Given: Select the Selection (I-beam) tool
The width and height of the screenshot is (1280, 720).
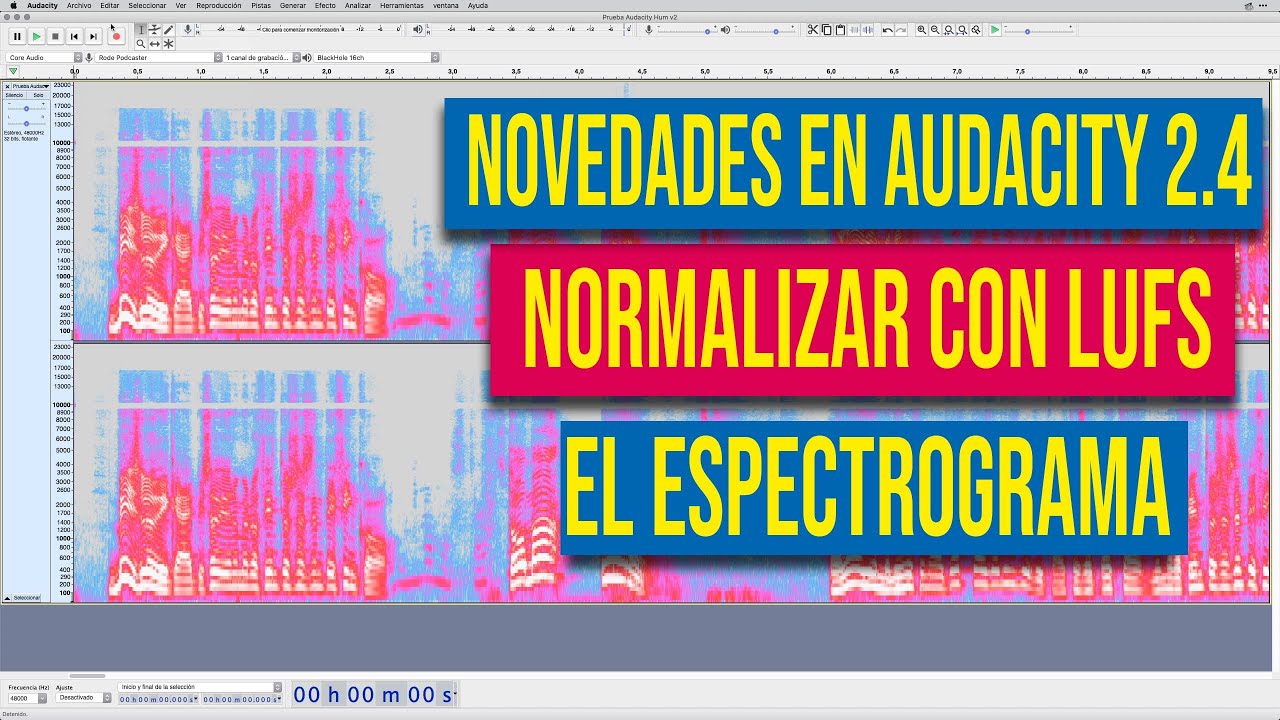Looking at the screenshot, I should click(141, 30).
